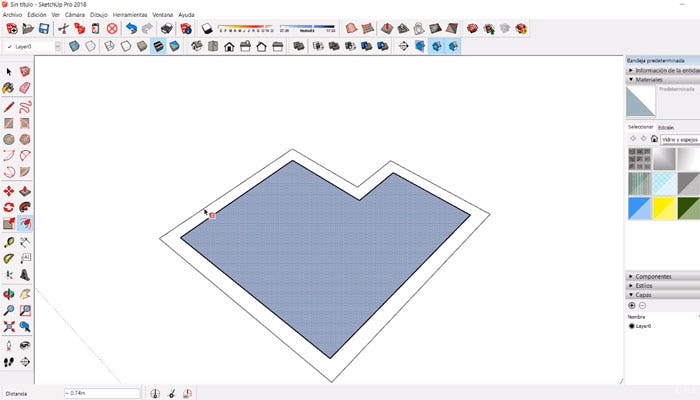Open the Dibujo menu
This screenshot has height=400, width=700.
pos(99,15)
